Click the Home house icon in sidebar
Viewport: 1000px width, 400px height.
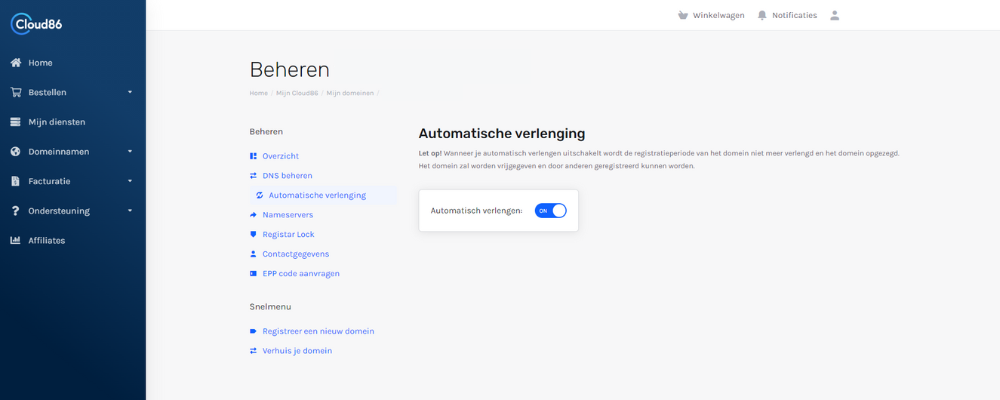click(x=15, y=62)
